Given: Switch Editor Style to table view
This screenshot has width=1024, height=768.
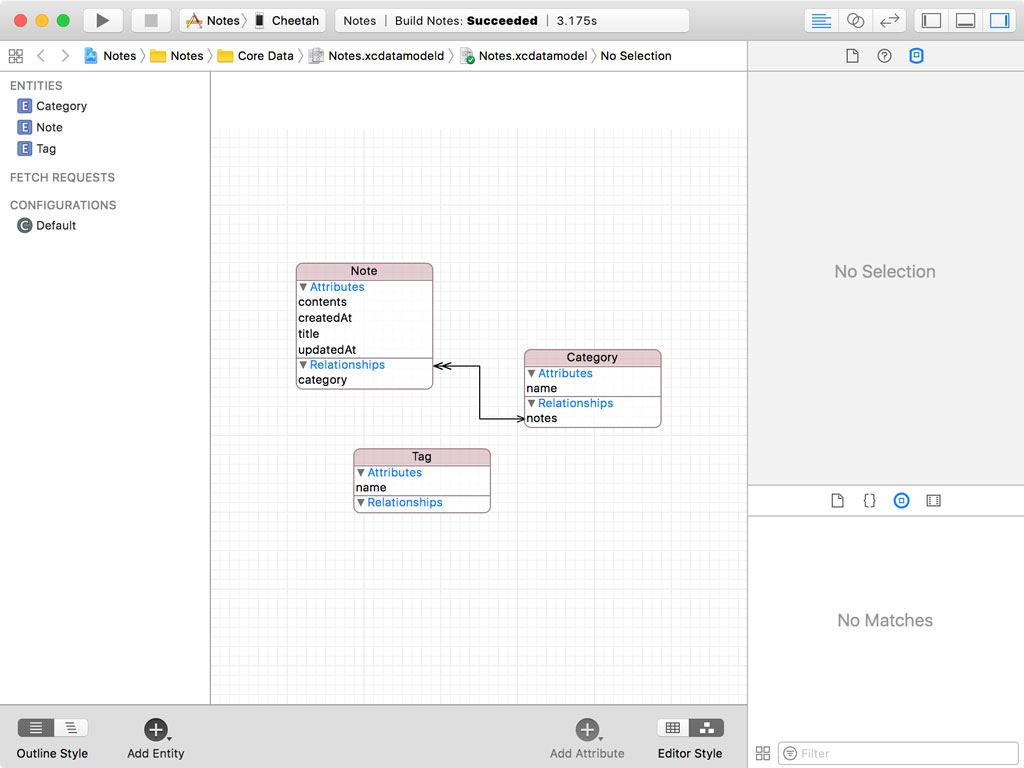Looking at the screenshot, I should click(x=673, y=728).
